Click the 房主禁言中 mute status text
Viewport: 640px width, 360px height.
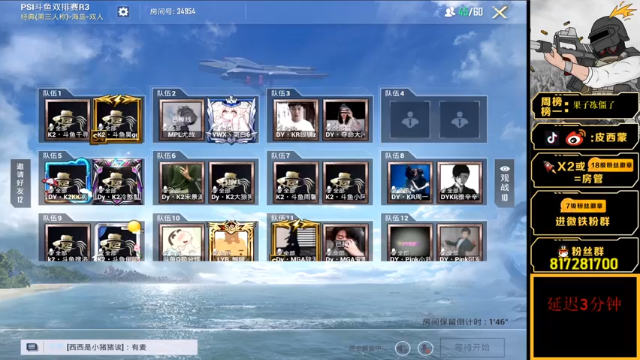368,348
